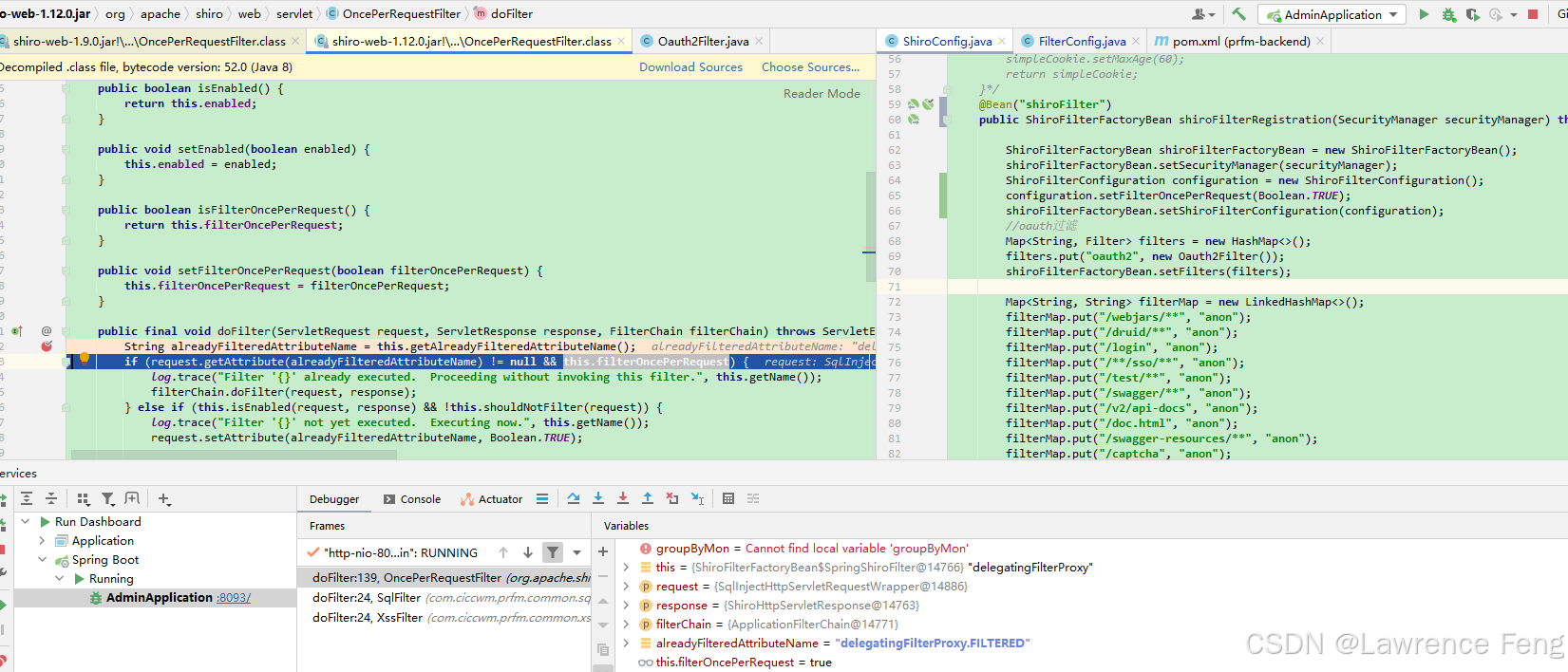Viewport: 1568px width, 672px height.
Task: Close the pom.xml (prfm-backend) tab
Action: click(1320, 41)
